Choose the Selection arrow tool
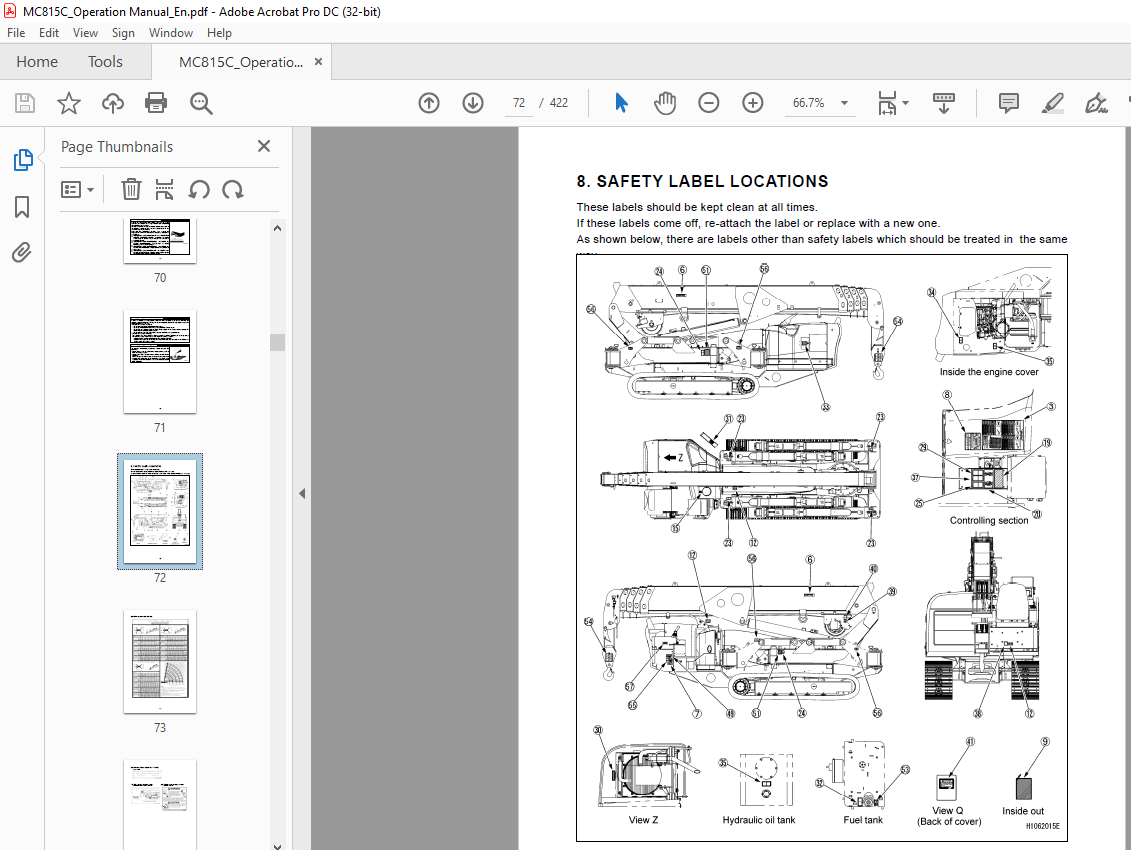Viewport: 1131px width, 850px height. (x=621, y=103)
